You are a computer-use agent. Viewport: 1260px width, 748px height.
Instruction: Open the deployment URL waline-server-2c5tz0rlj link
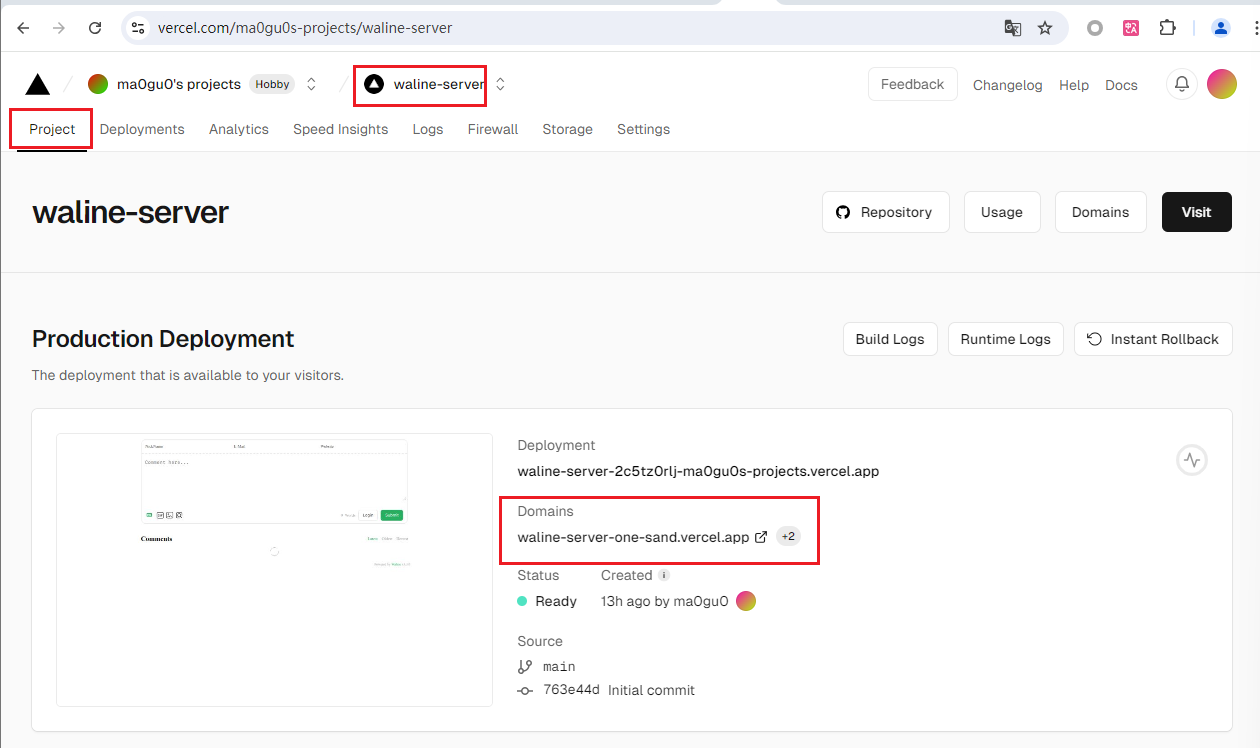[x=698, y=471]
